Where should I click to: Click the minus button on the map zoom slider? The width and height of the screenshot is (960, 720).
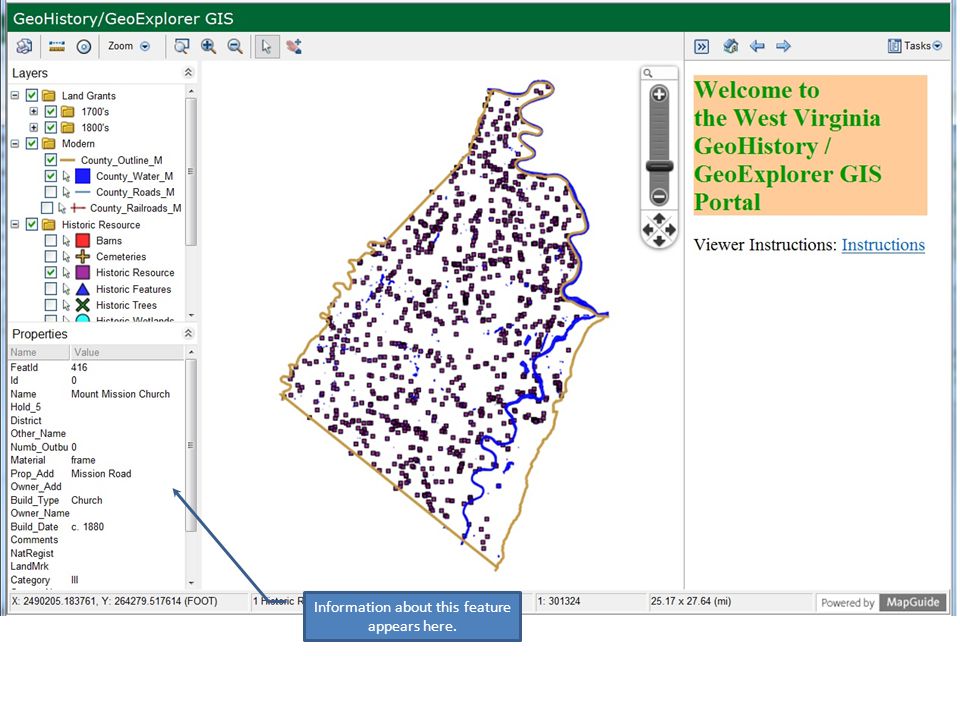(659, 197)
